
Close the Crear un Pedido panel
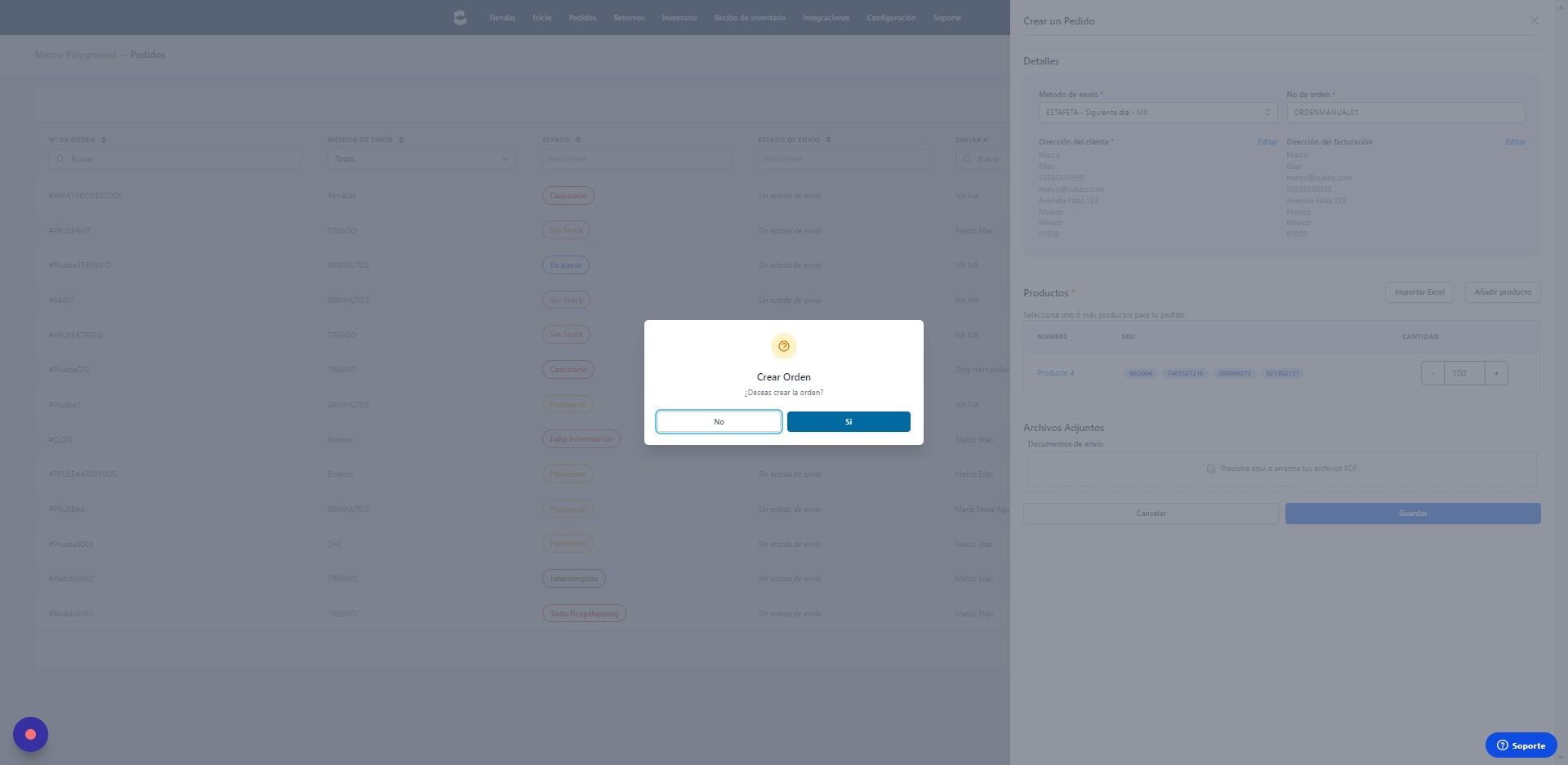click(x=1535, y=20)
